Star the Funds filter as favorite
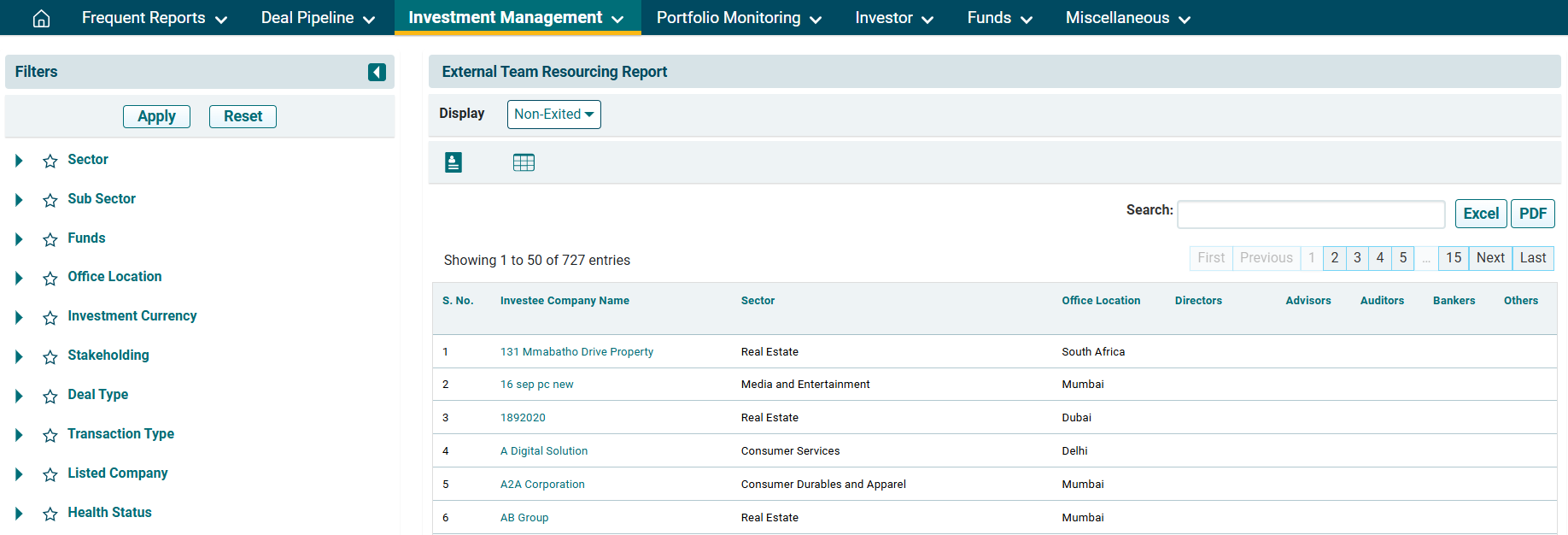Viewport: 1568px width, 535px height. (50, 239)
